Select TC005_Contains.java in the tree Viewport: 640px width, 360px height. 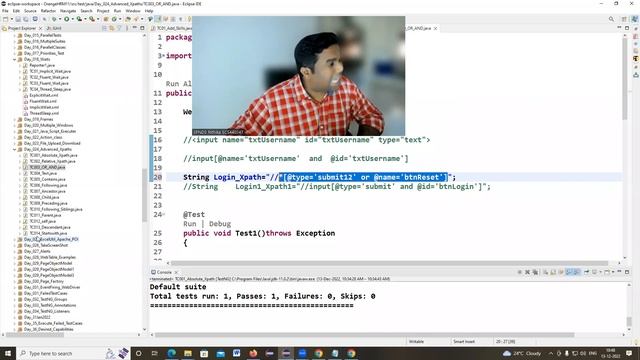tap(47, 179)
